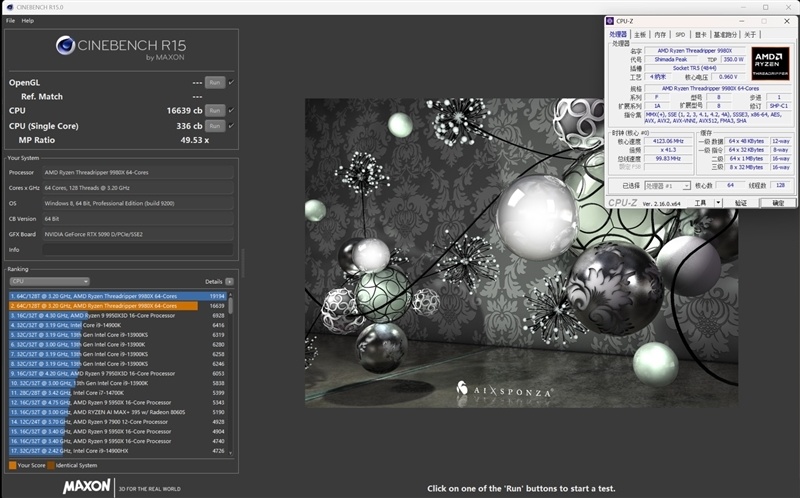This screenshot has width=800, height=498.
Task: Click the Cinebench title bar app icon
Action: (x=9, y=7)
